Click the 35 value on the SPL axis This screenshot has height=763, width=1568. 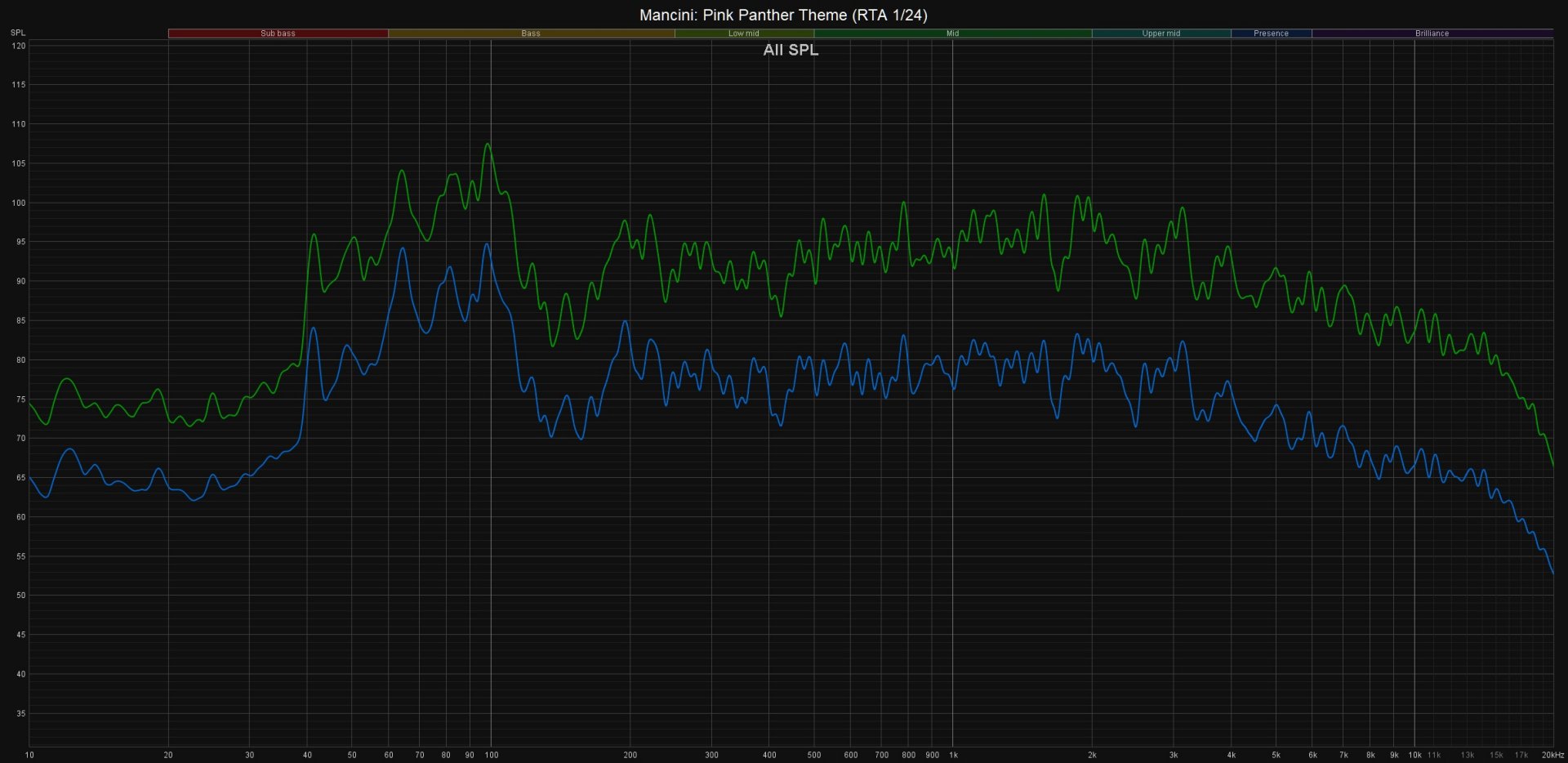coord(20,713)
